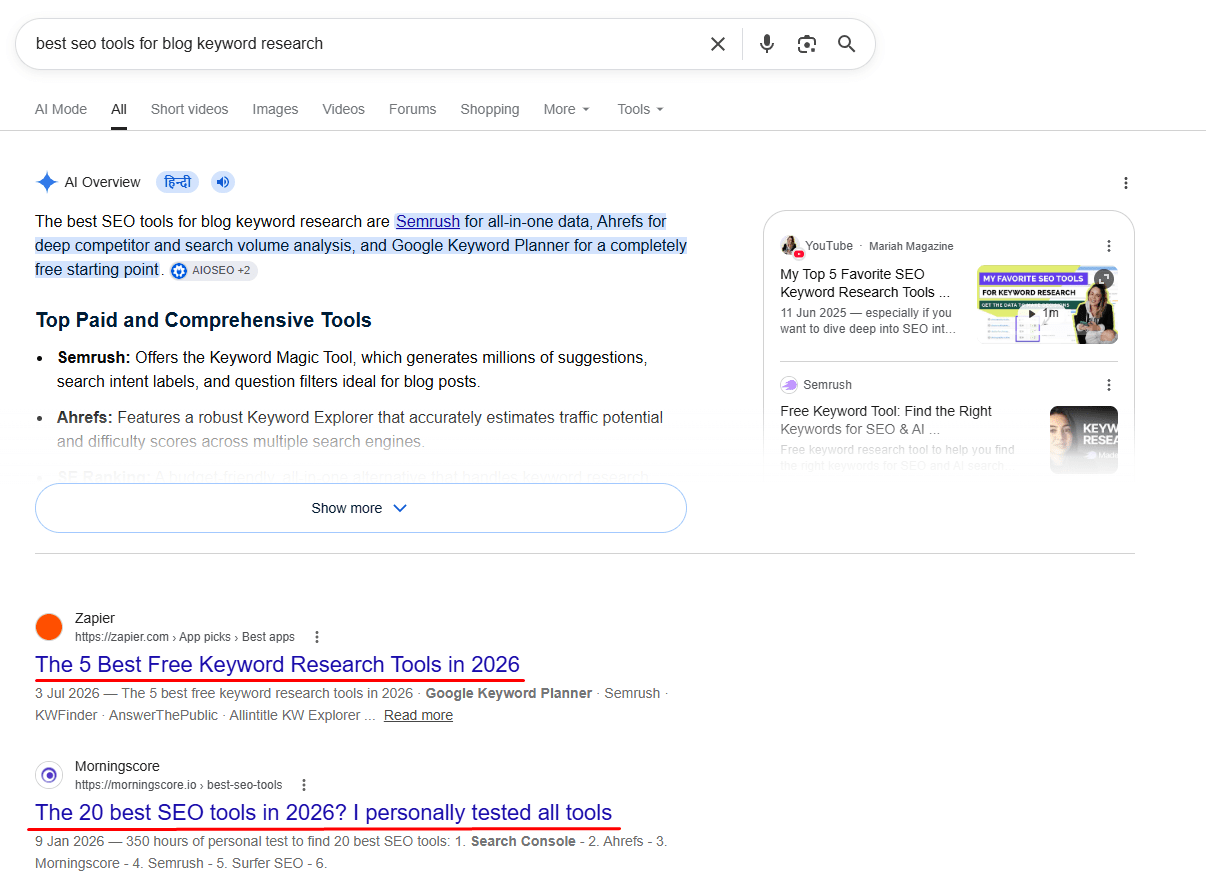This screenshot has height=885, width=1206.
Task: Clear the search query with the X icon
Action: (x=718, y=44)
